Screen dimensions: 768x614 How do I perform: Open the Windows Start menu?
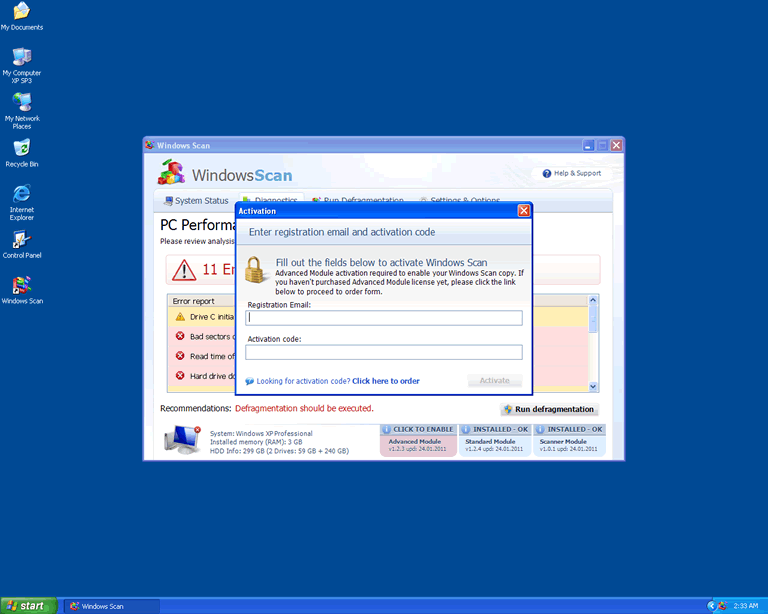pyautogui.click(x=28, y=606)
